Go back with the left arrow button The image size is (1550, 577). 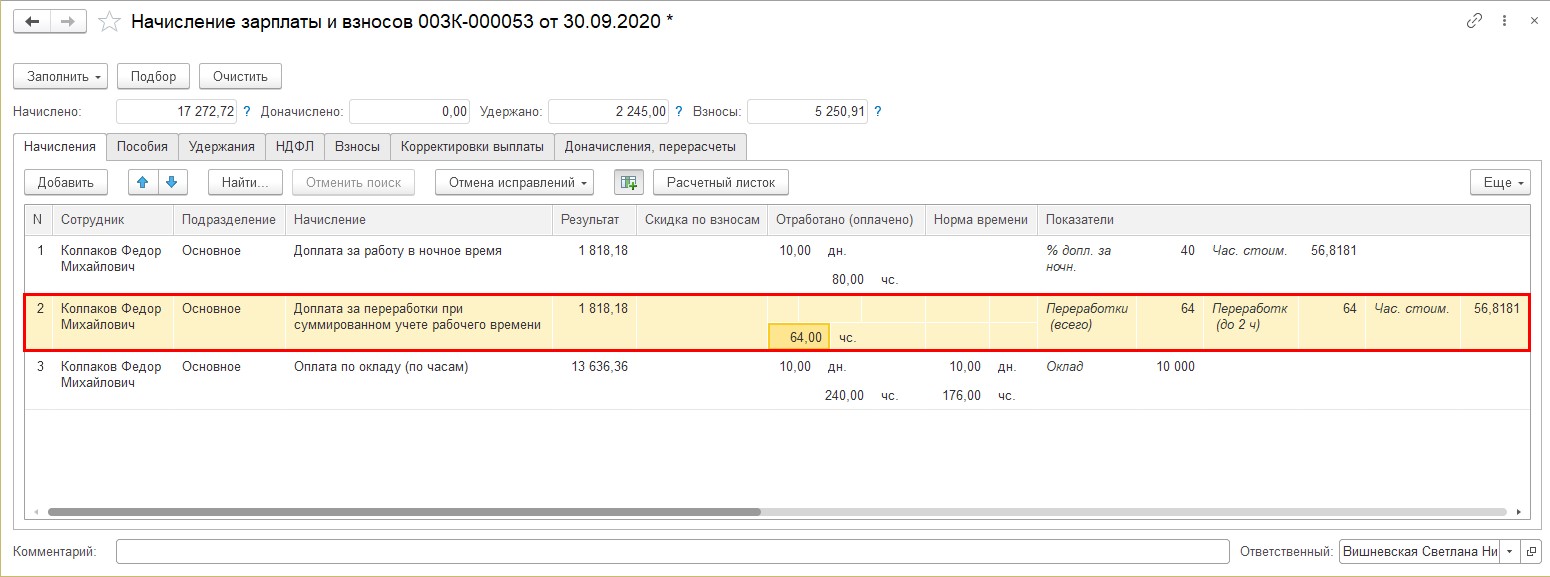tap(31, 21)
